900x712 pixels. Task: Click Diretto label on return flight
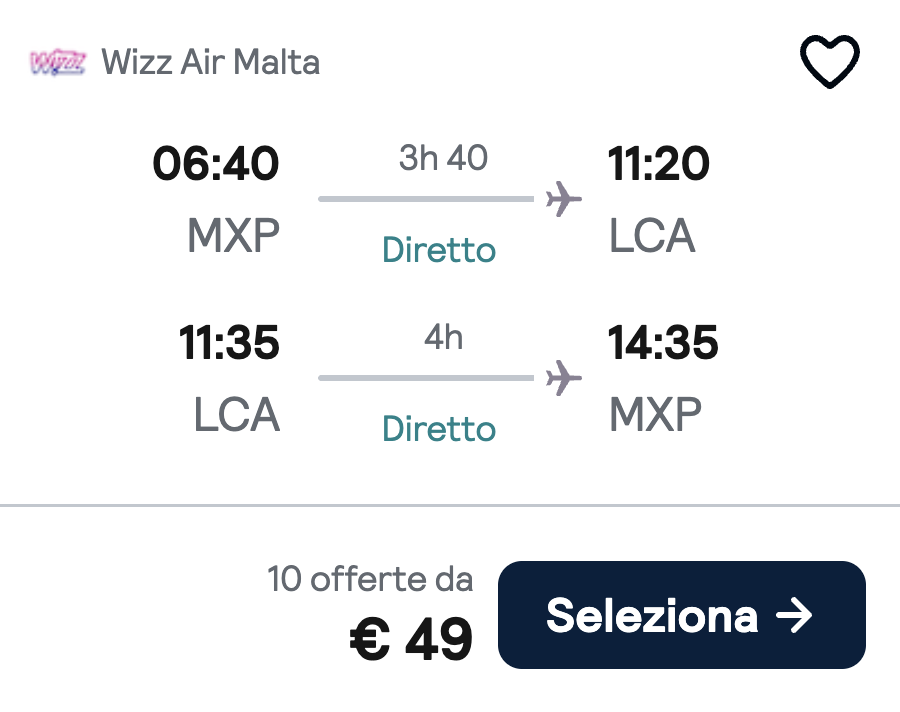(x=438, y=428)
